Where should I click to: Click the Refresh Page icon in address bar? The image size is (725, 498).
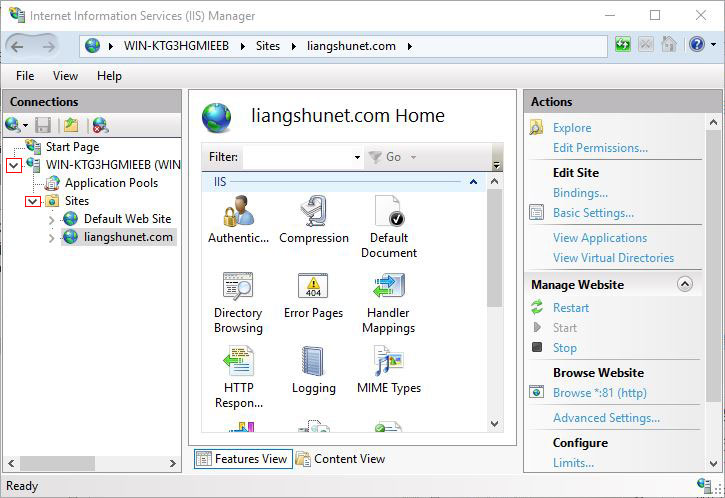(x=623, y=45)
